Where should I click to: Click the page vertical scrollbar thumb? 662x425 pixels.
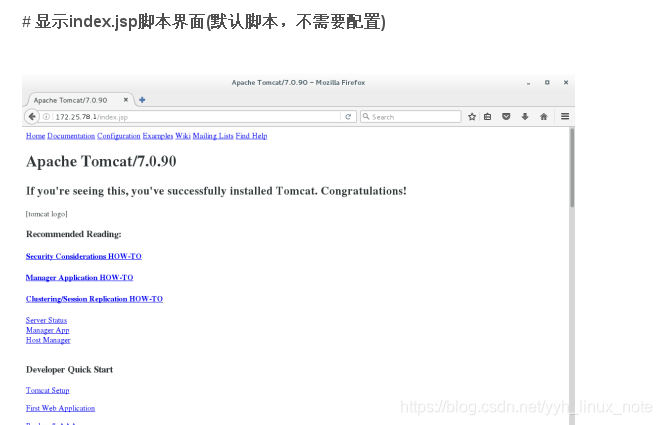pyautogui.click(x=572, y=168)
